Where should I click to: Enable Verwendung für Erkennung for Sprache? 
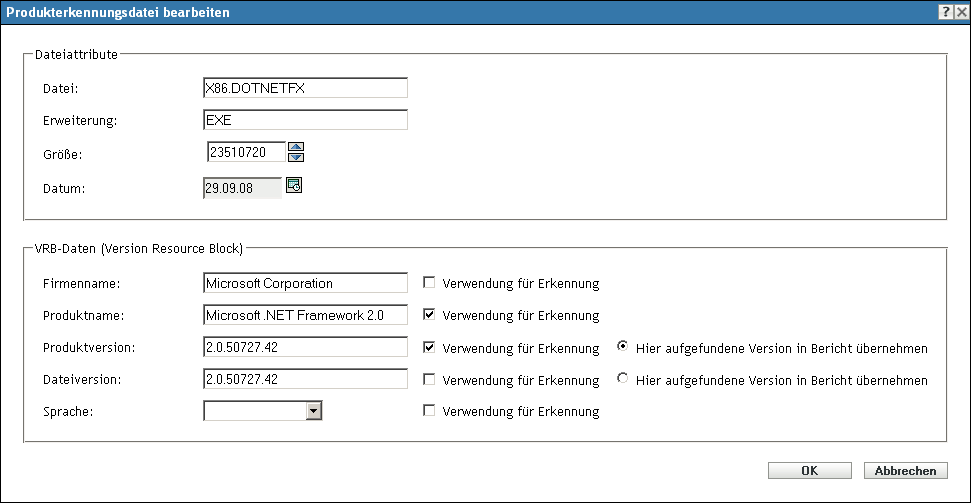click(429, 411)
